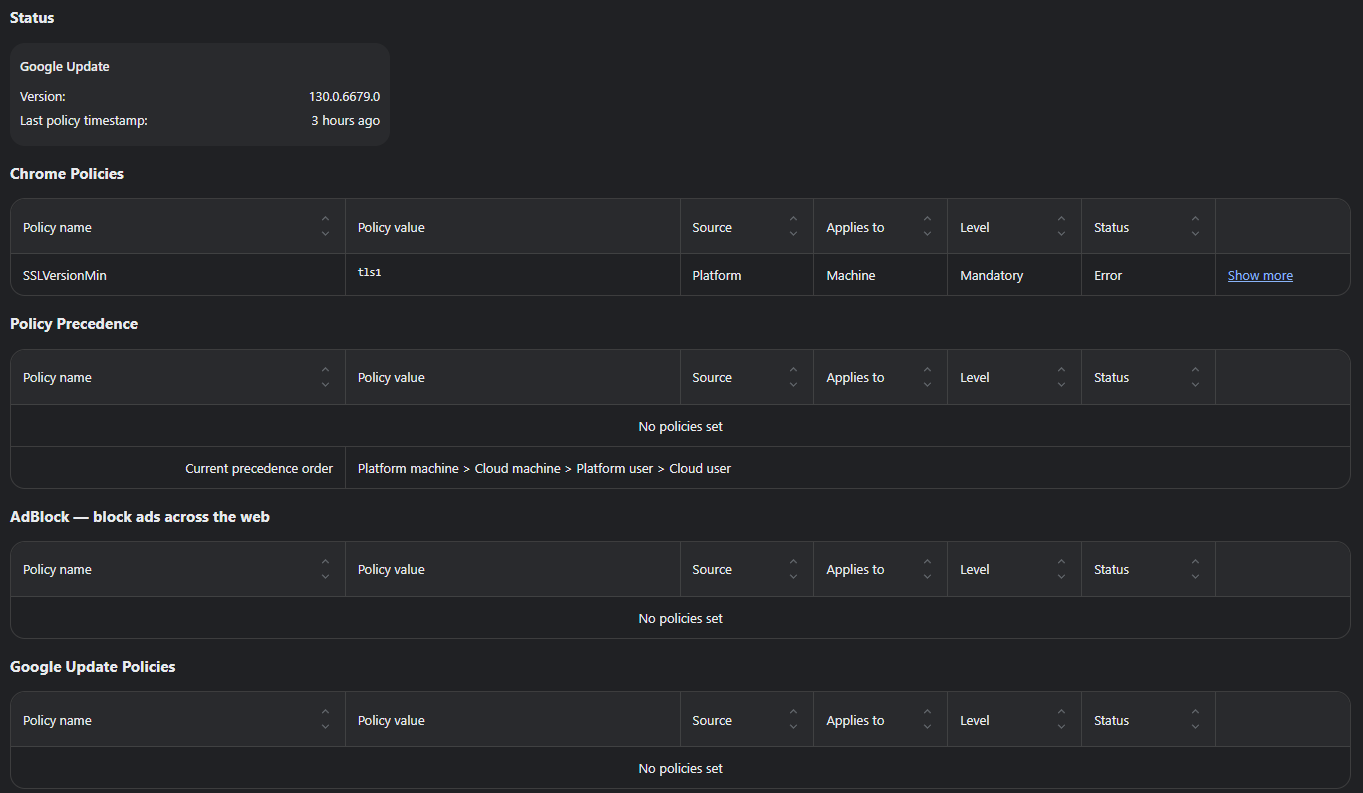
Task: Select the SSLVersionMin policy name cell
Action: [65, 275]
